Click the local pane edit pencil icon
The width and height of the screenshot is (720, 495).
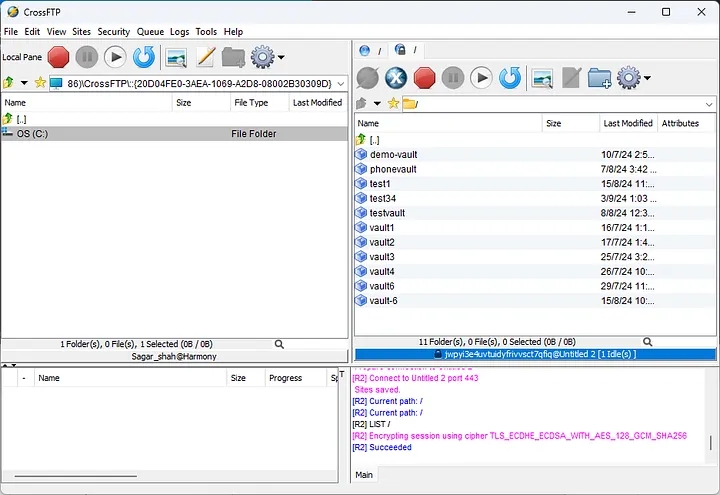pyautogui.click(x=205, y=57)
